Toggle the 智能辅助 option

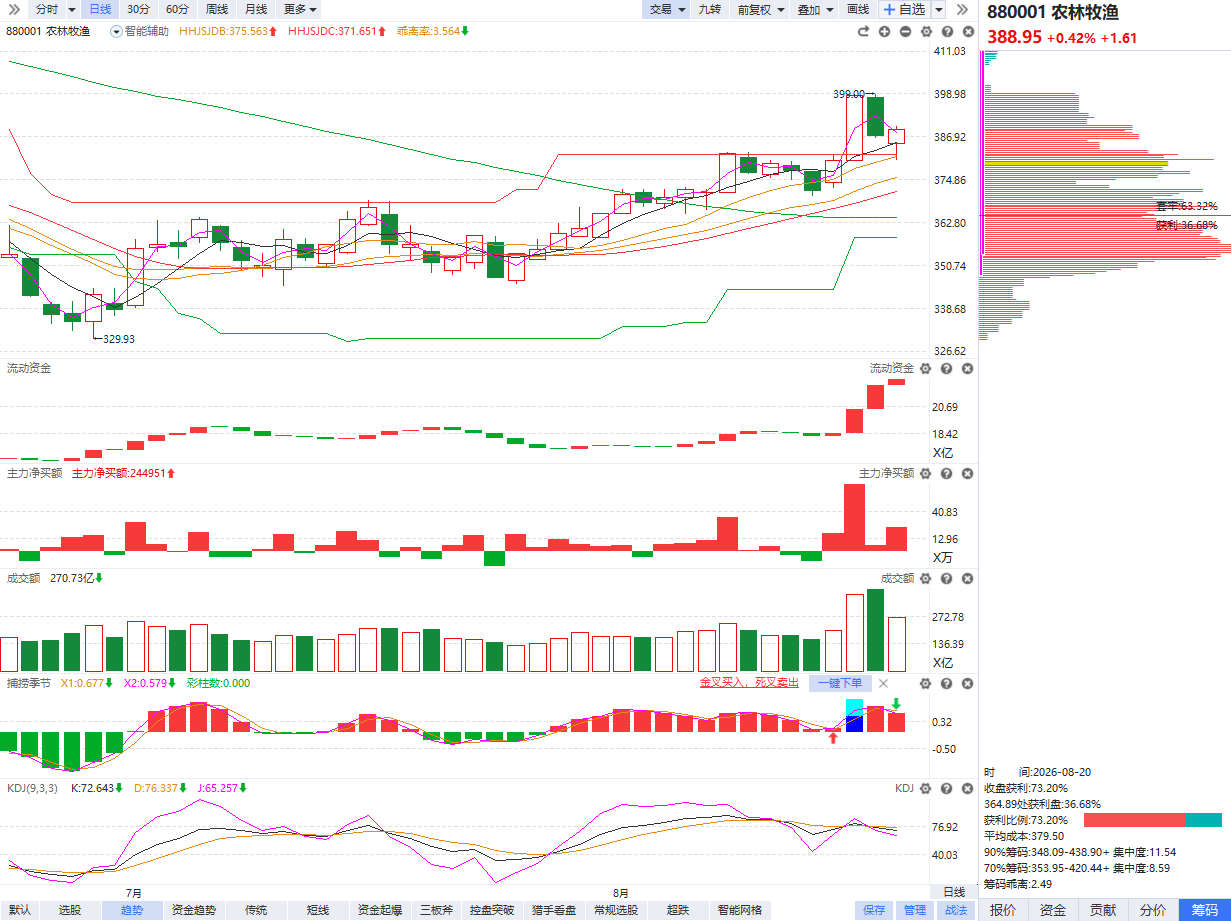tap(139, 31)
